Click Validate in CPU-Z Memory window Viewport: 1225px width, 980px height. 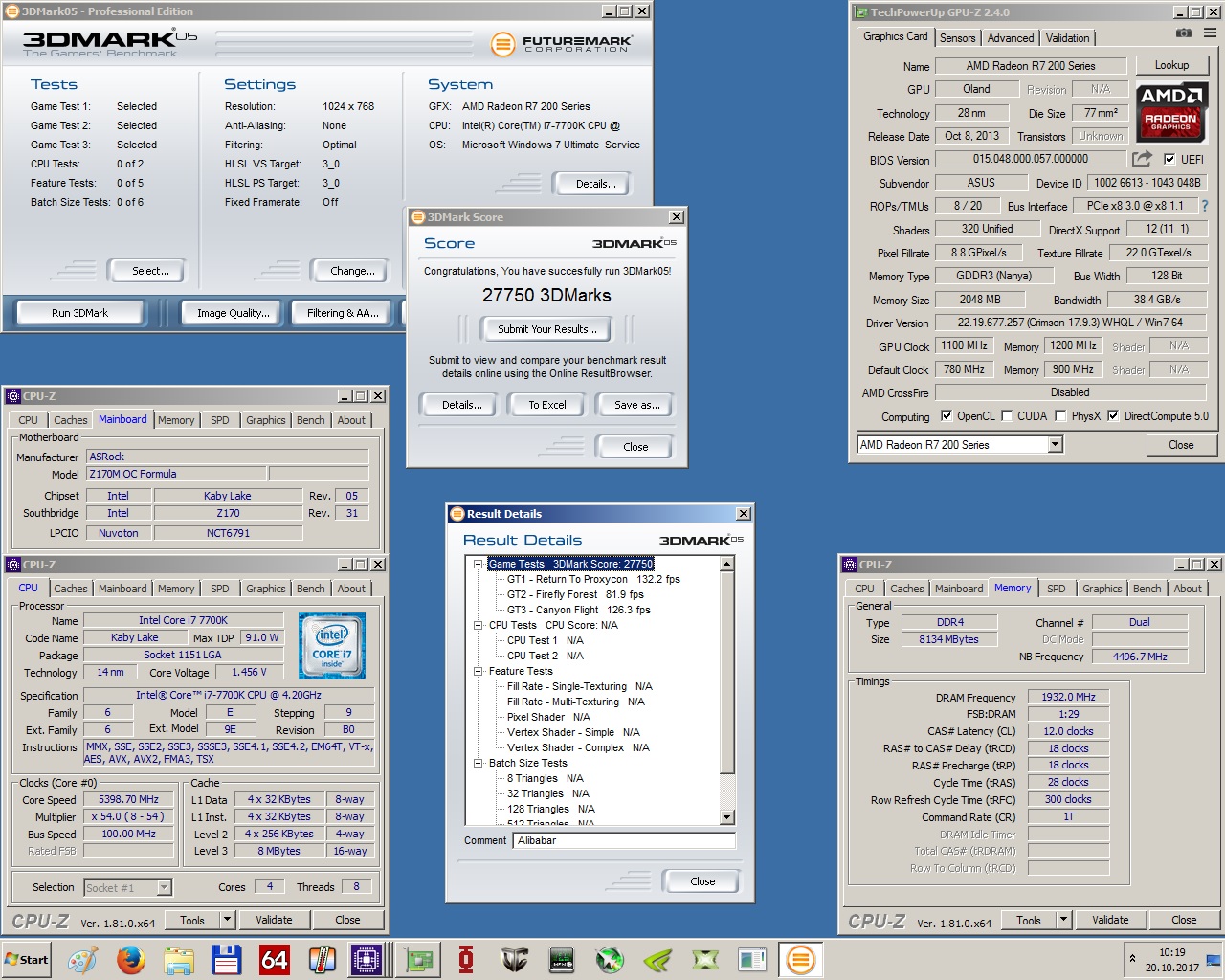coord(1110,920)
